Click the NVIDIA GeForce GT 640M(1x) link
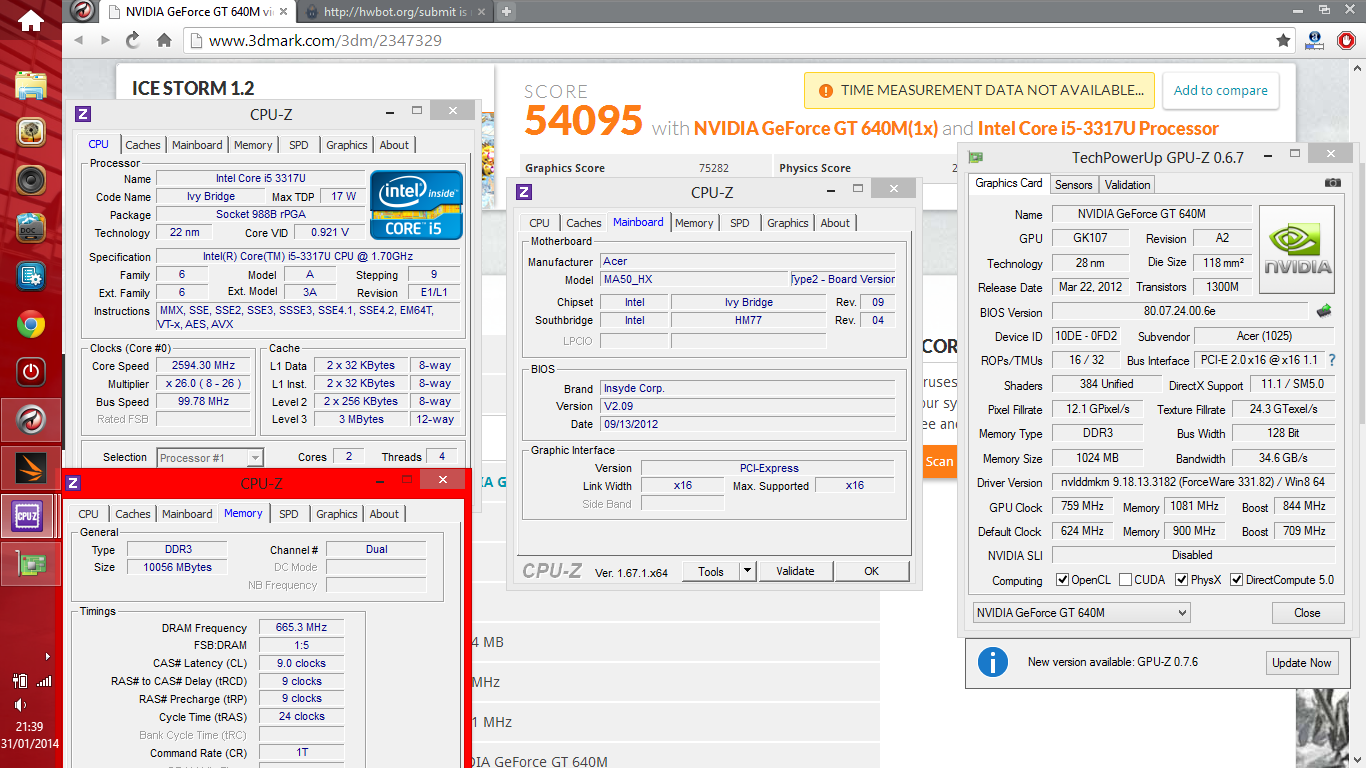The image size is (1366, 768). point(815,128)
